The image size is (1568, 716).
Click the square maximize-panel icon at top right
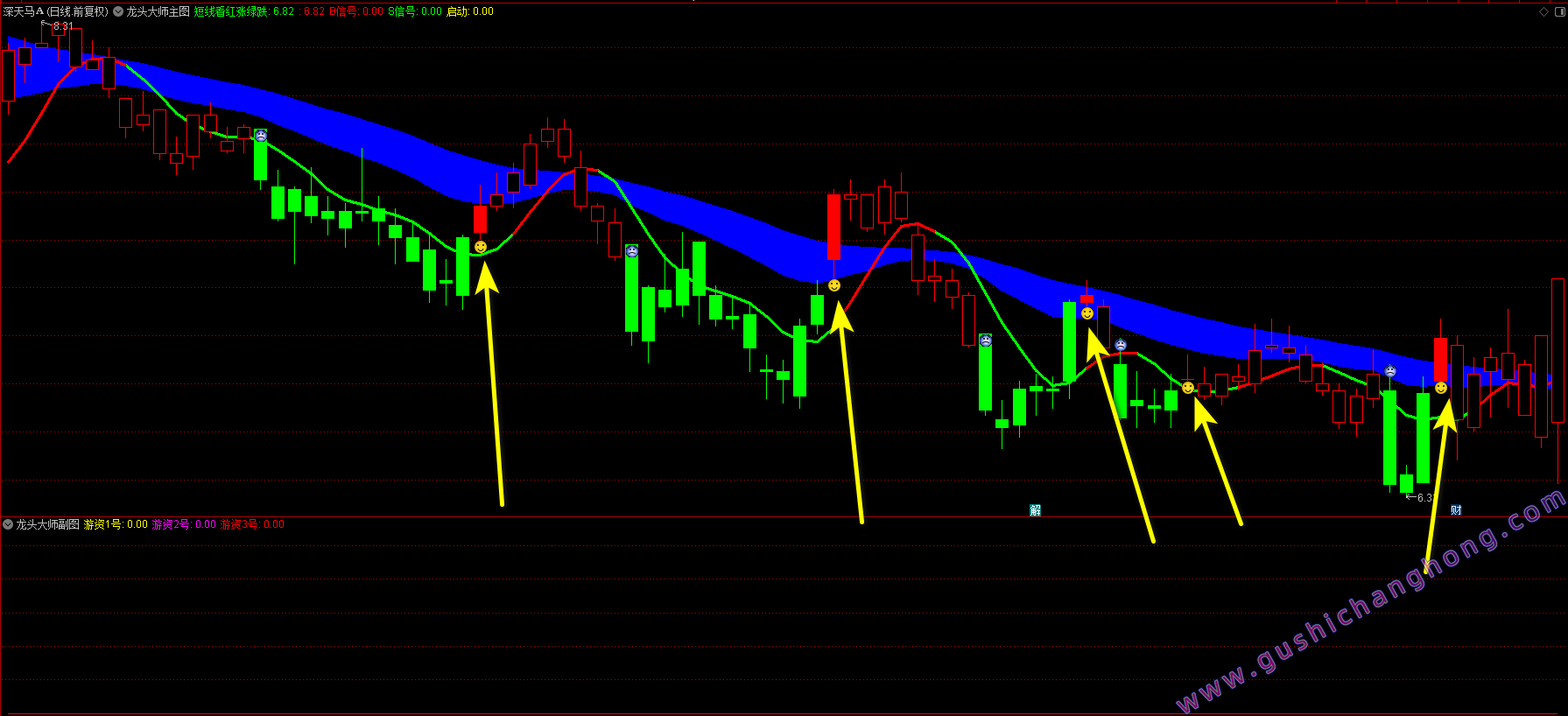coord(1560,11)
